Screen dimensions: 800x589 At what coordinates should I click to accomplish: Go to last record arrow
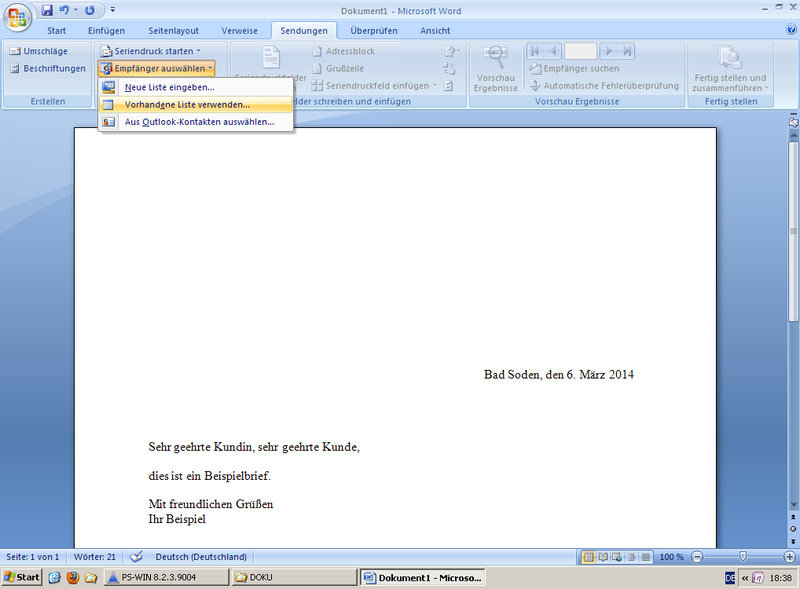[627, 51]
